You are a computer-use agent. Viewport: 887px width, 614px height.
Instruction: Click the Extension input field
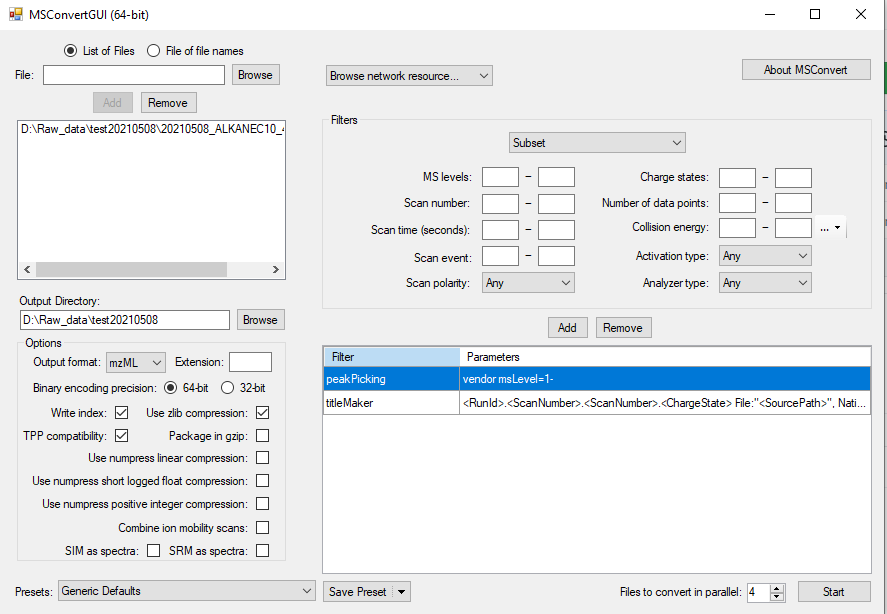click(251, 362)
